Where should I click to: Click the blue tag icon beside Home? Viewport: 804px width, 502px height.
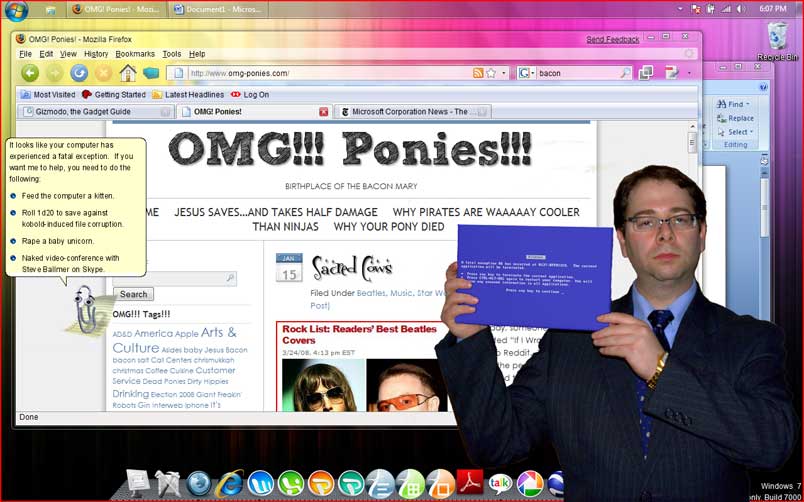(151, 73)
